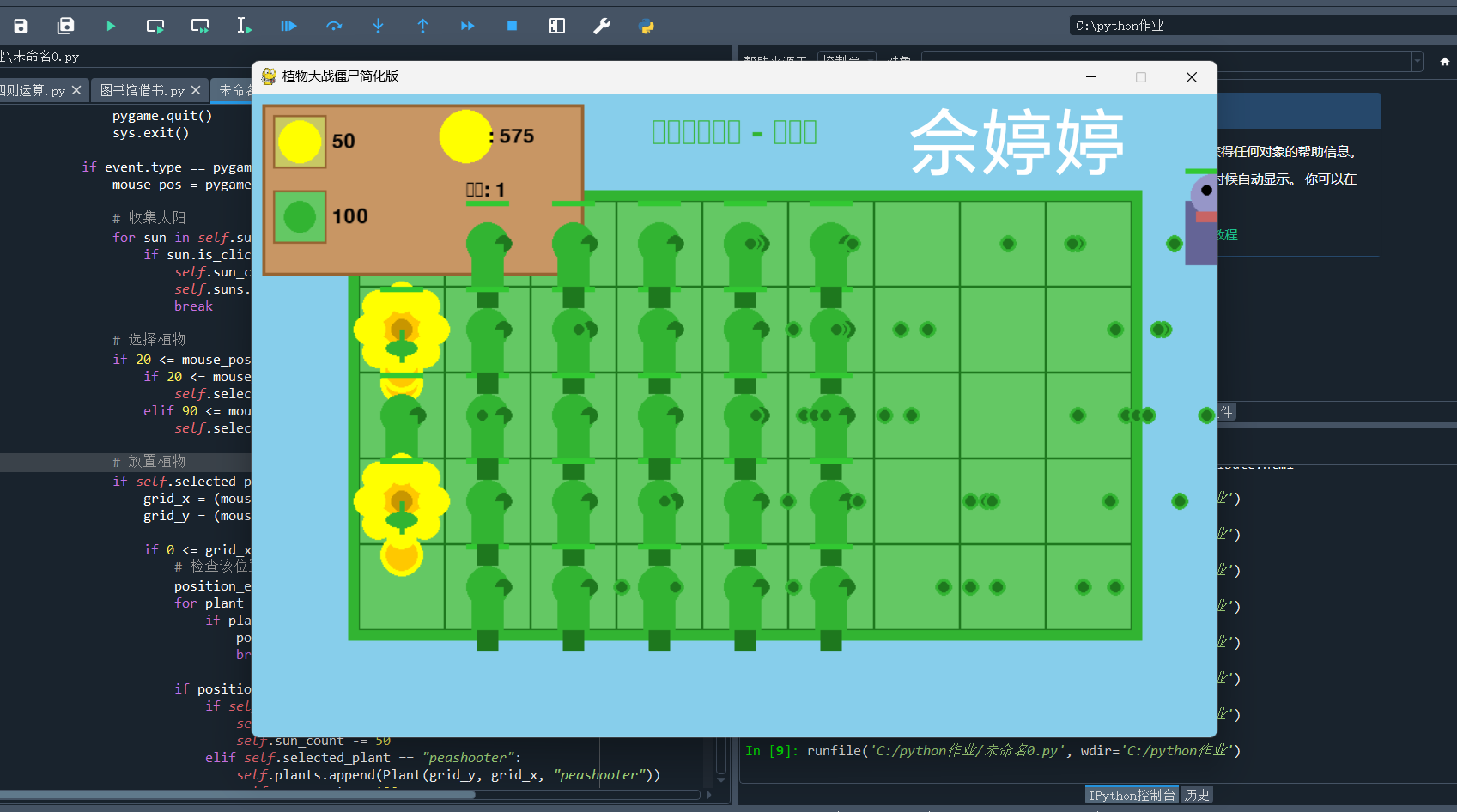Click the home icon in Help pane
This screenshot has height=812, width=1457.
[x=1445, y=61]
